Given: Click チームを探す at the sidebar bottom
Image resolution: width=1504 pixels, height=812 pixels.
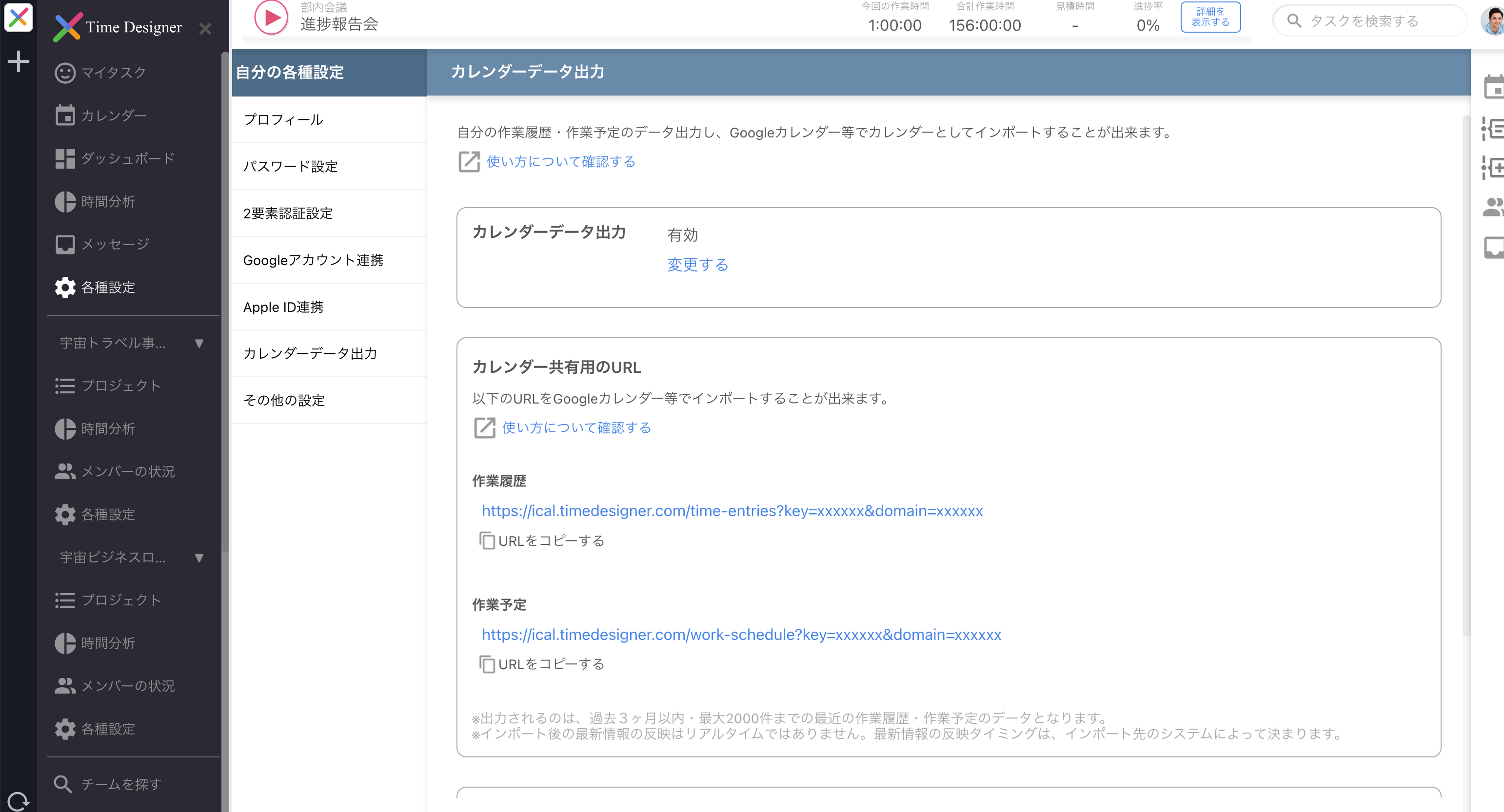Looking at the screenshot, I should tap(107, 784).
